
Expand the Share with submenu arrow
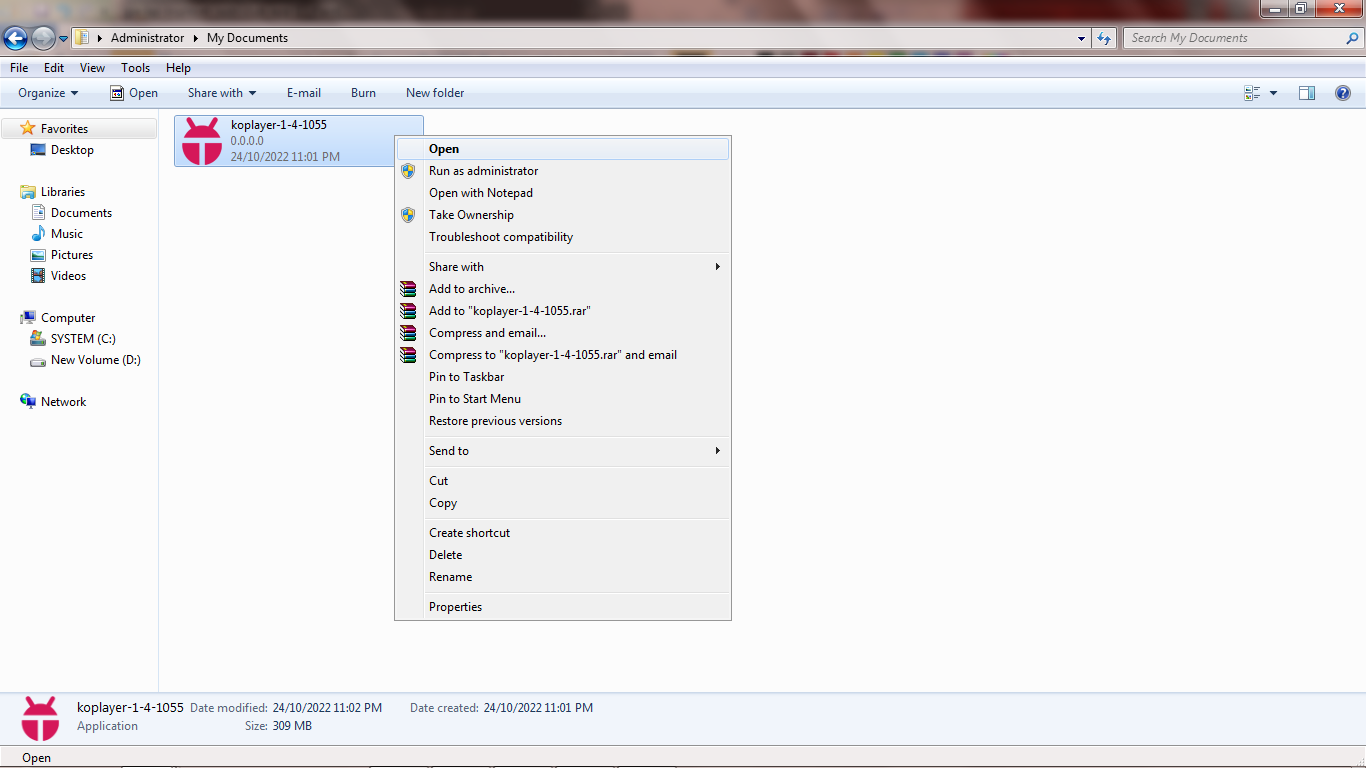click(717, 267)
